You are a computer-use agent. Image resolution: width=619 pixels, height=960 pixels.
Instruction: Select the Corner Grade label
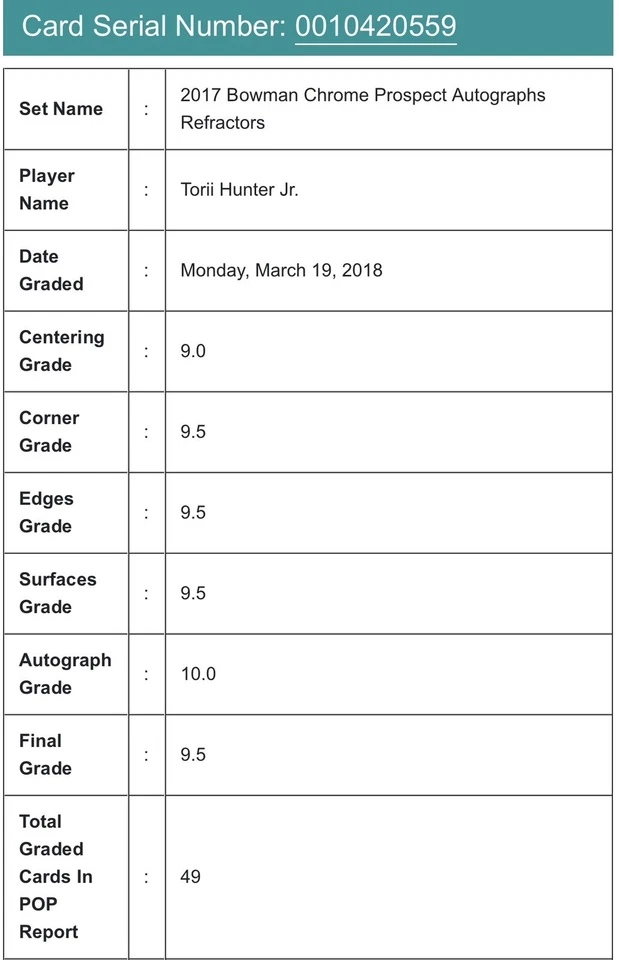pos(49,431)
